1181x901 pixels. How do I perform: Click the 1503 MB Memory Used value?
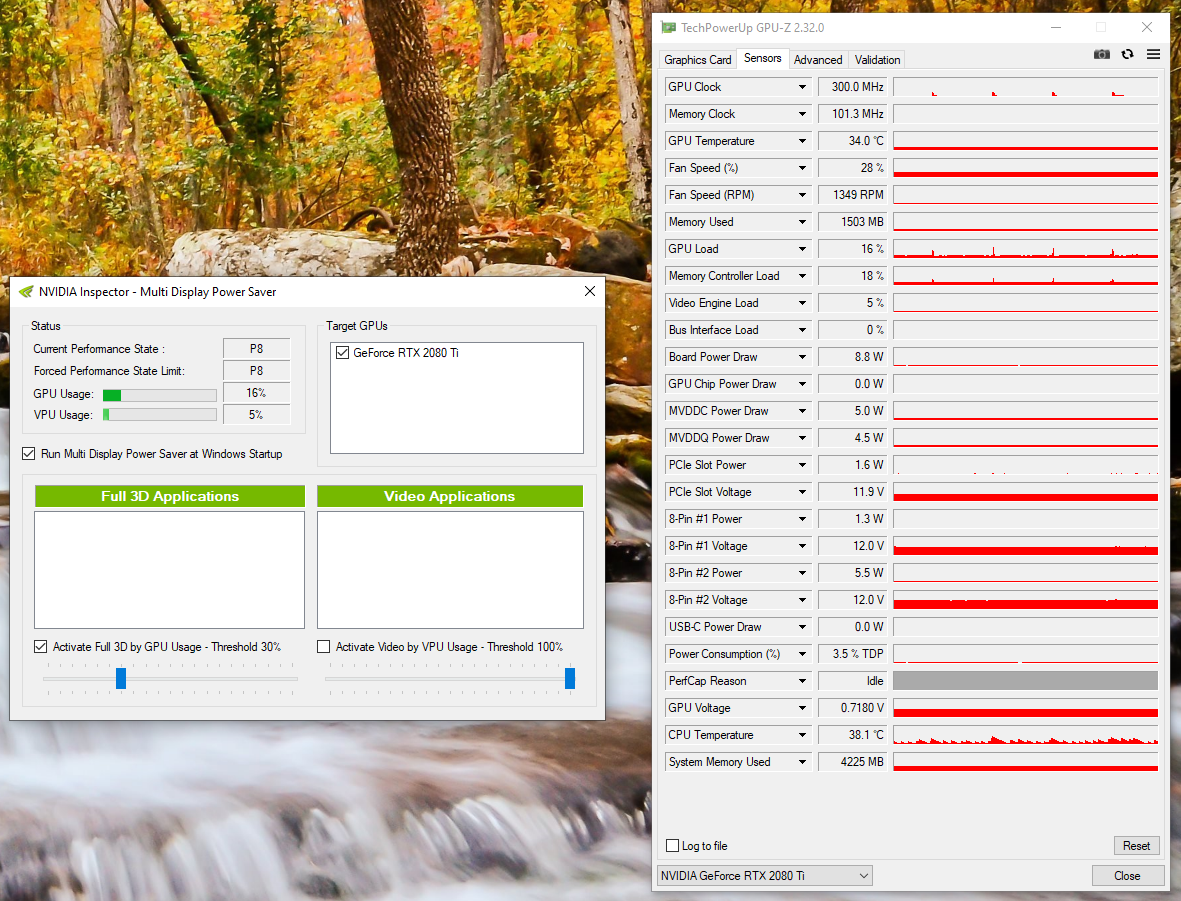click(853, 221)
